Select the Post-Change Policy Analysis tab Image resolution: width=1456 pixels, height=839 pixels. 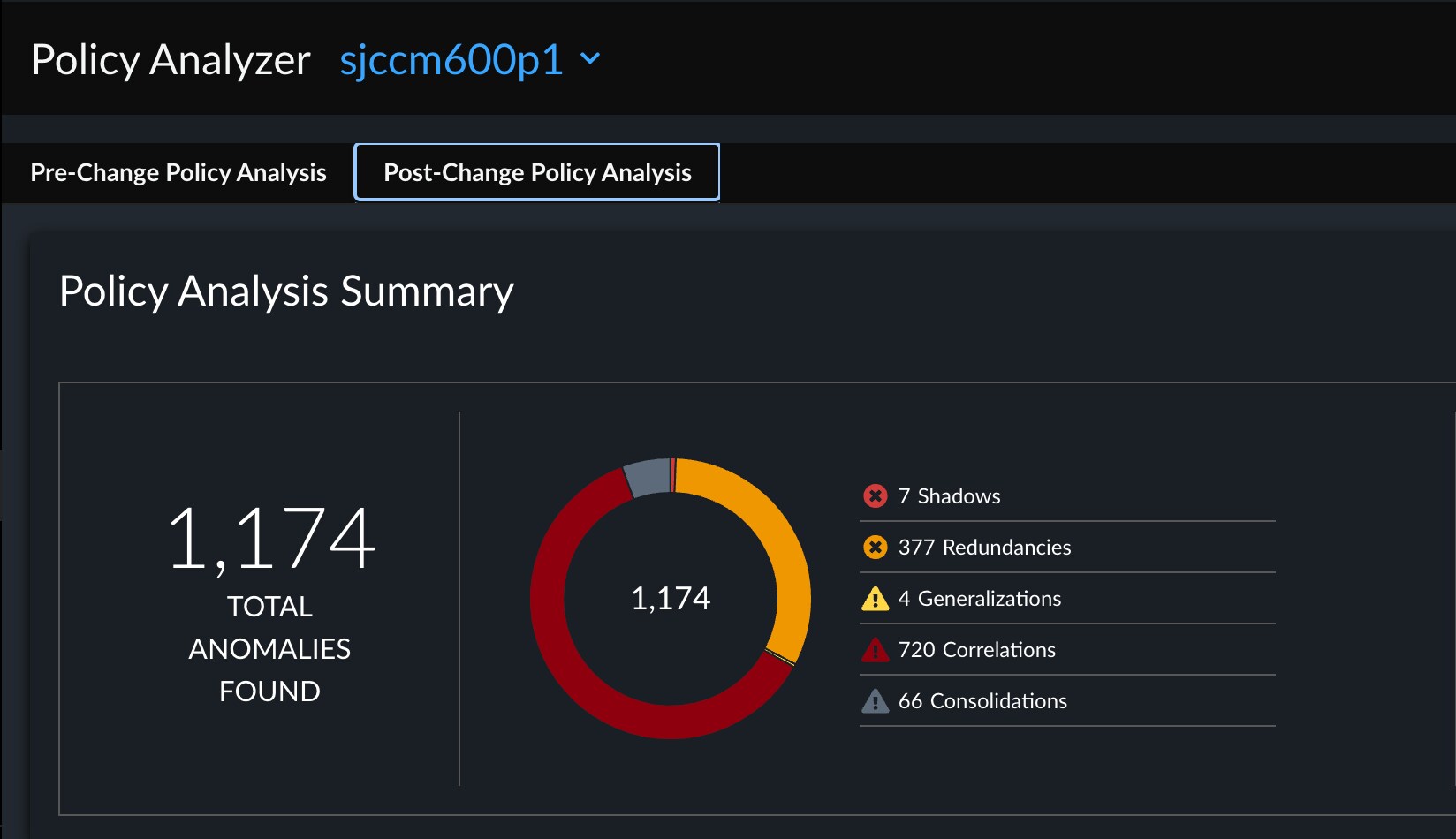(537, 172)
